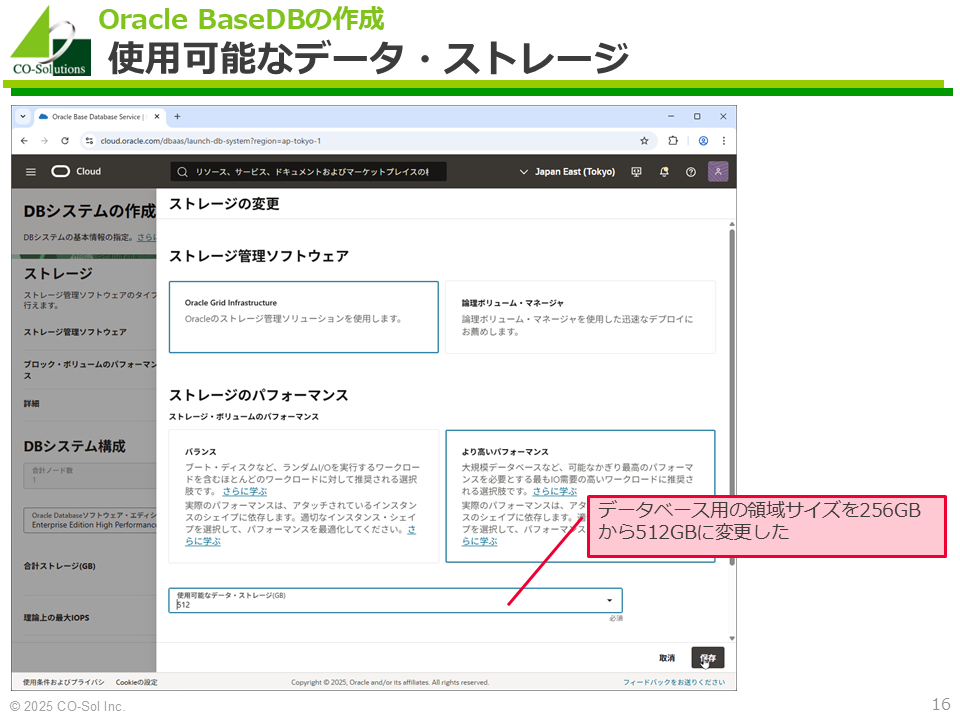
Task: Click the 合計ノード数 field in background
Action: [90, 475]
